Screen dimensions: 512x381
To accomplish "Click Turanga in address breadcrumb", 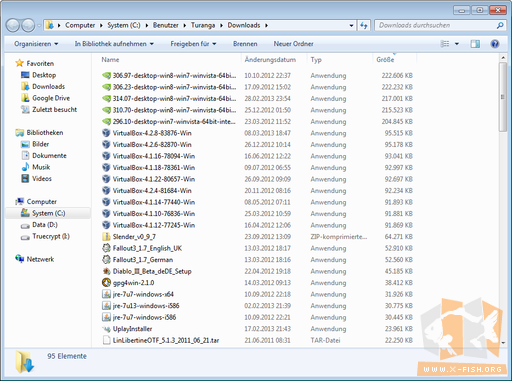I will pos(203,25).
